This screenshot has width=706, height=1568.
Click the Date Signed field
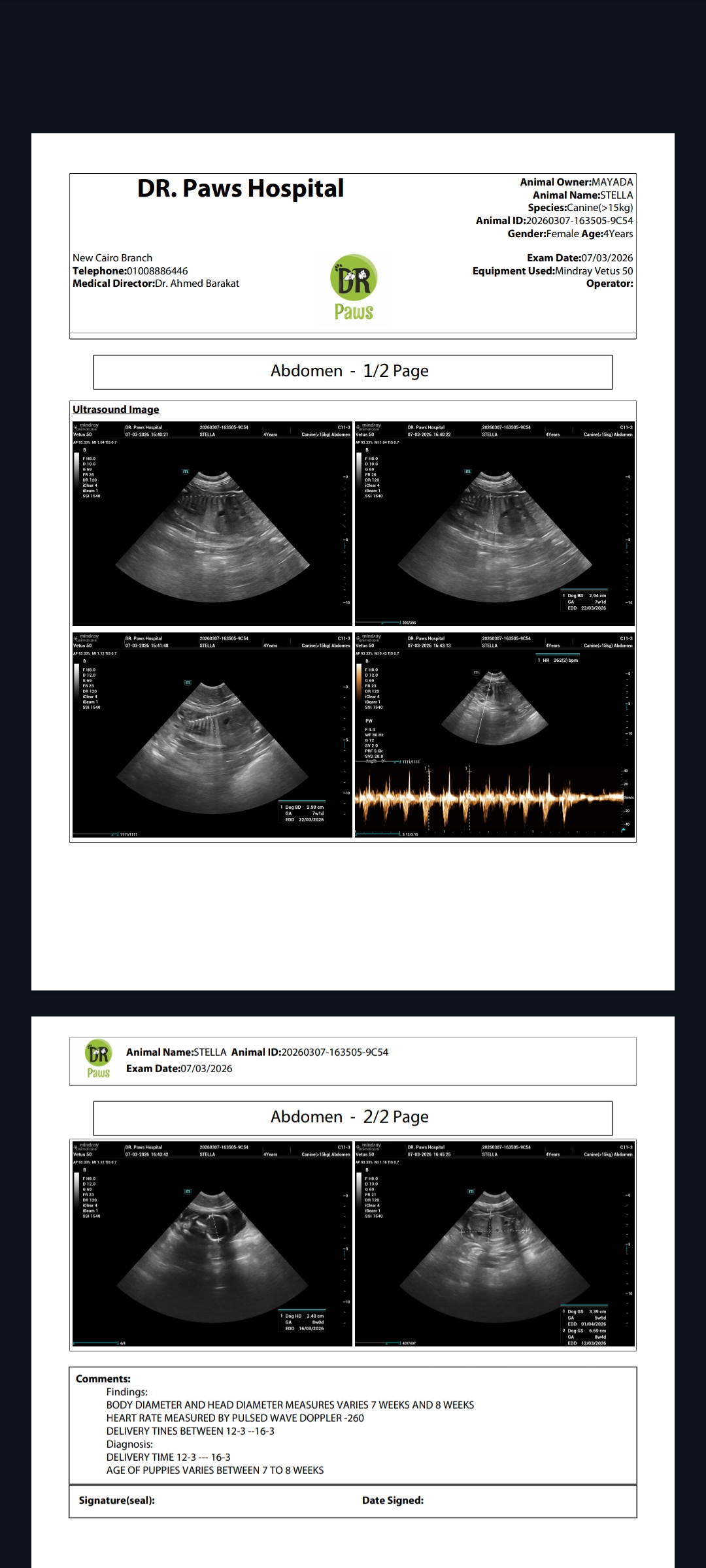click(x=393, y=1501)
